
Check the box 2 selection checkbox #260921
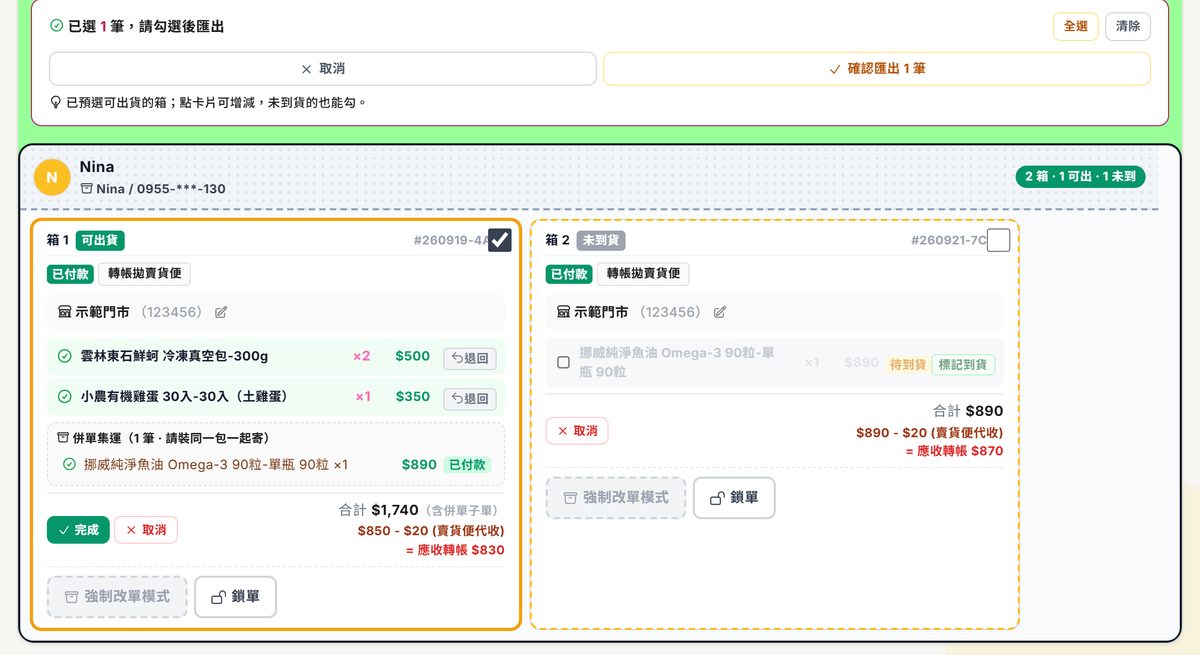(x=998, y=240)
